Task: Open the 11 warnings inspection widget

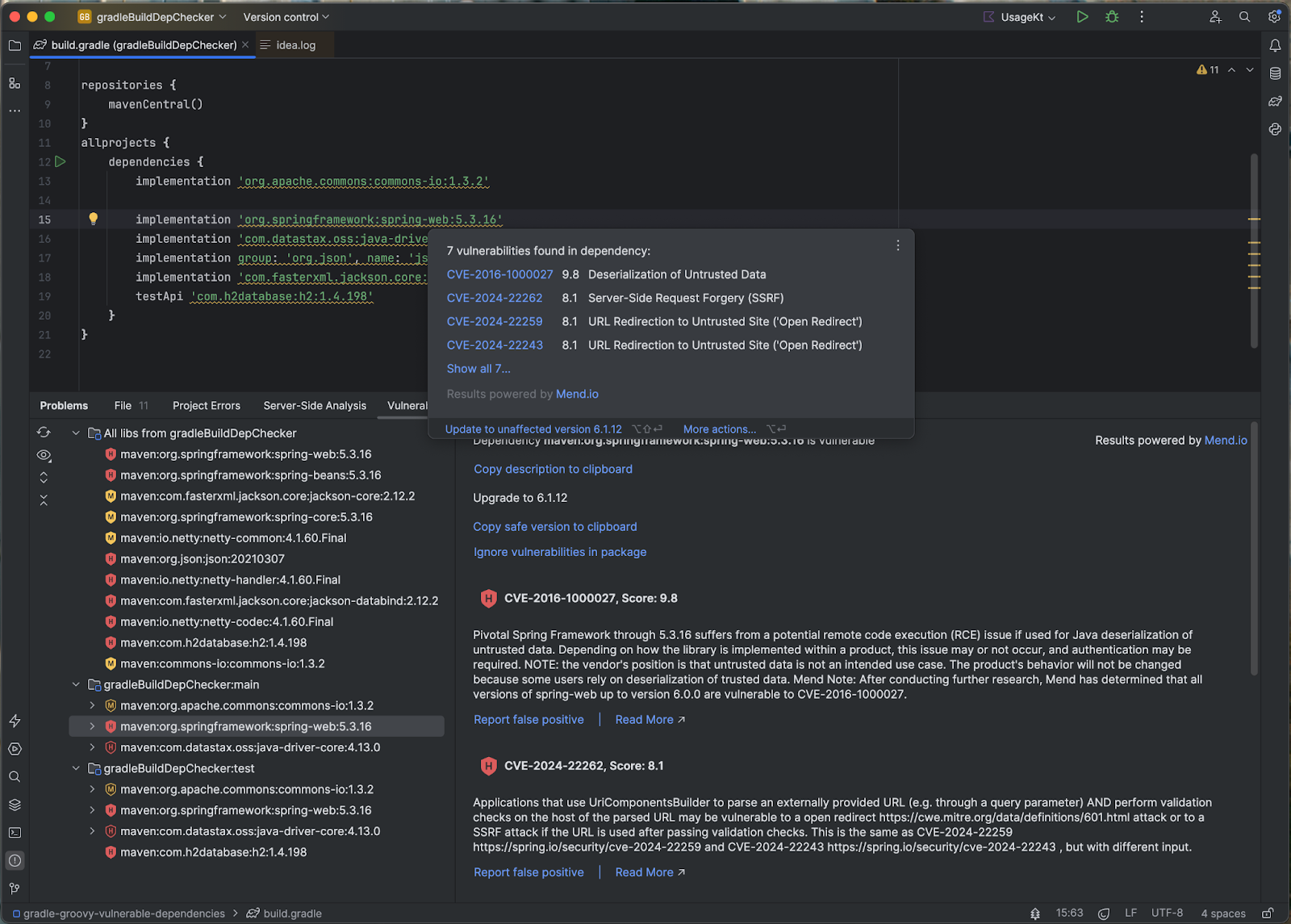Action: point(1208,70)
